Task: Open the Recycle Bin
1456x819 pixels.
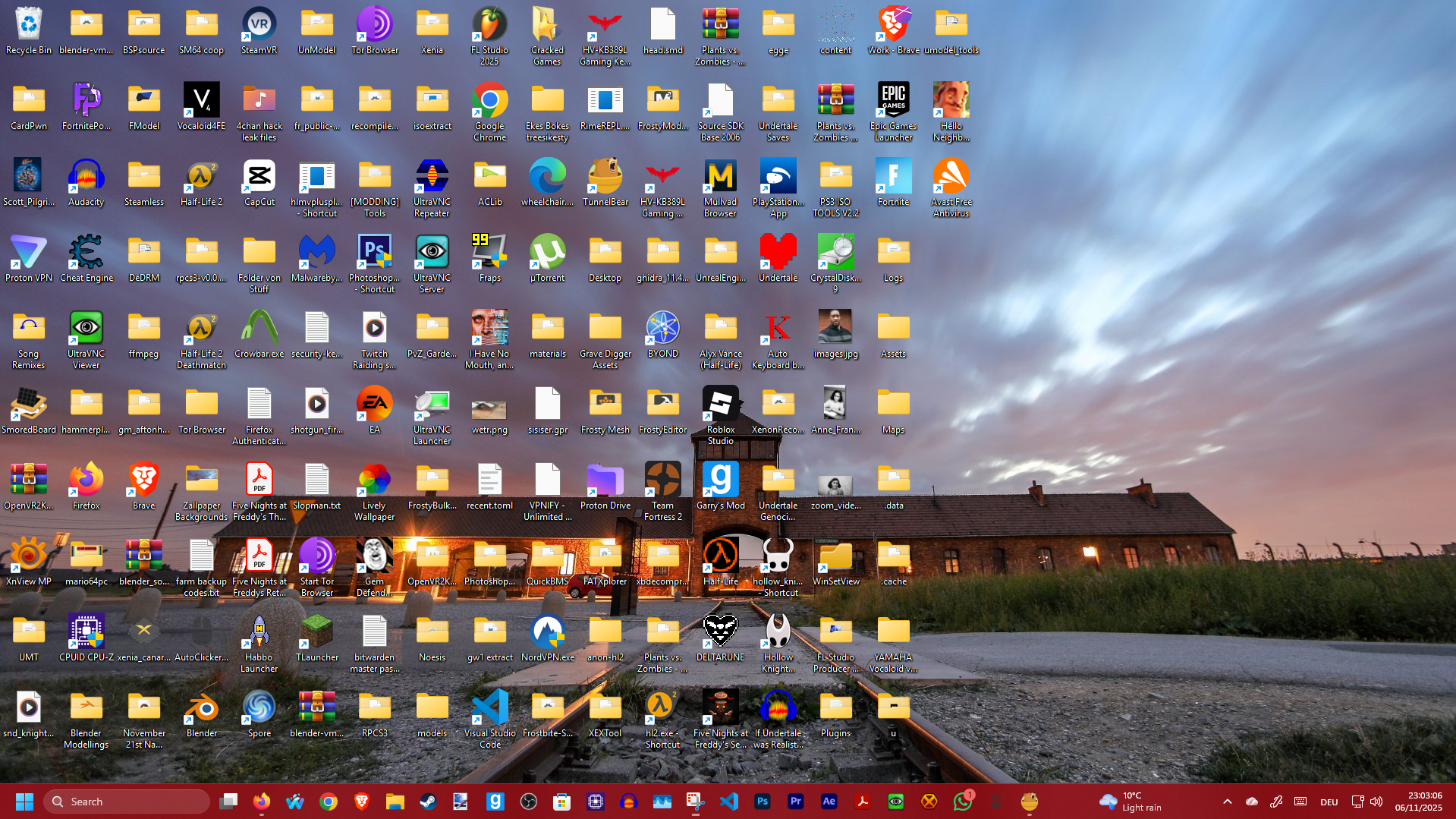Action: point(28,27)
